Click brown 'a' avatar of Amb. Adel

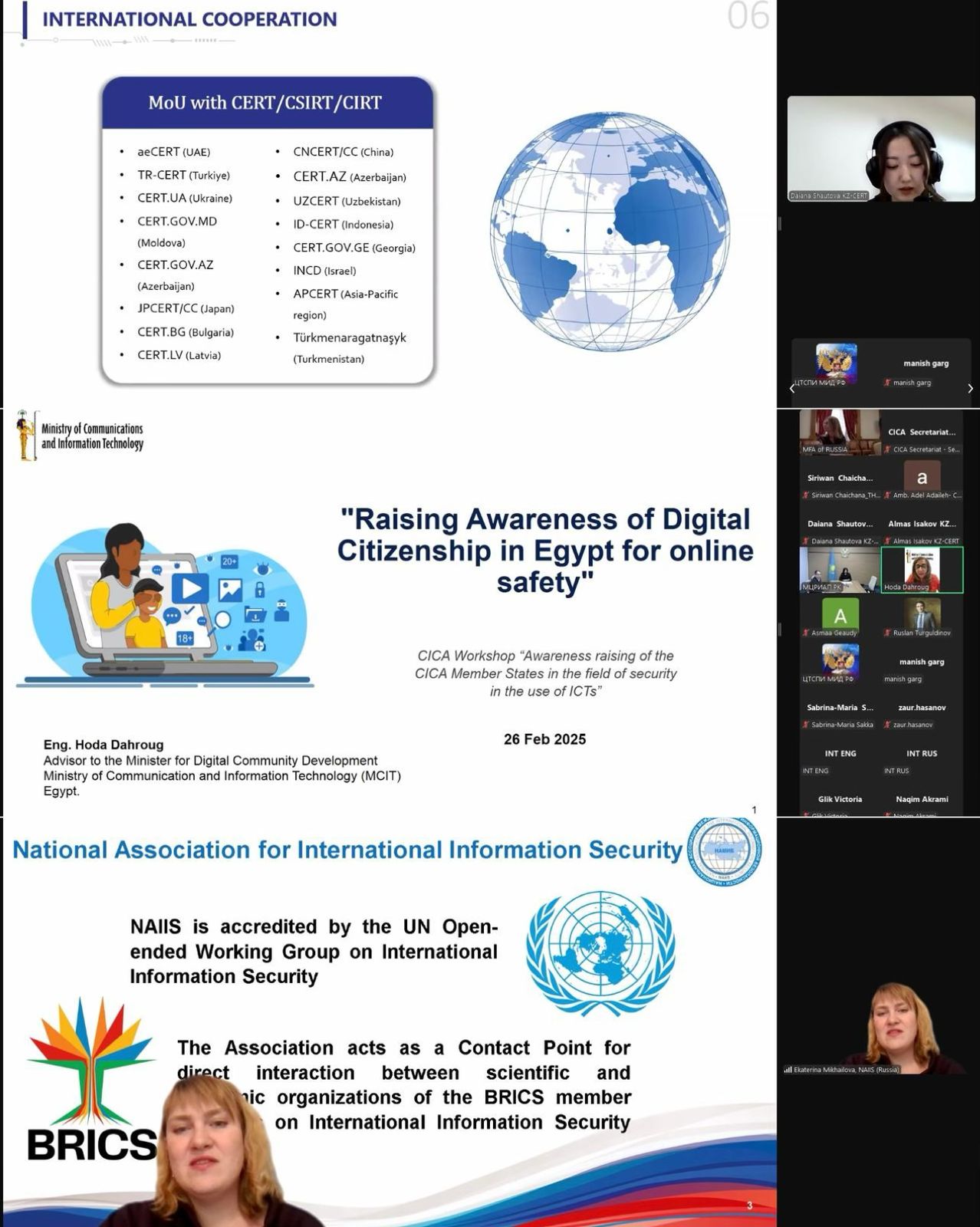coord(922,478)
